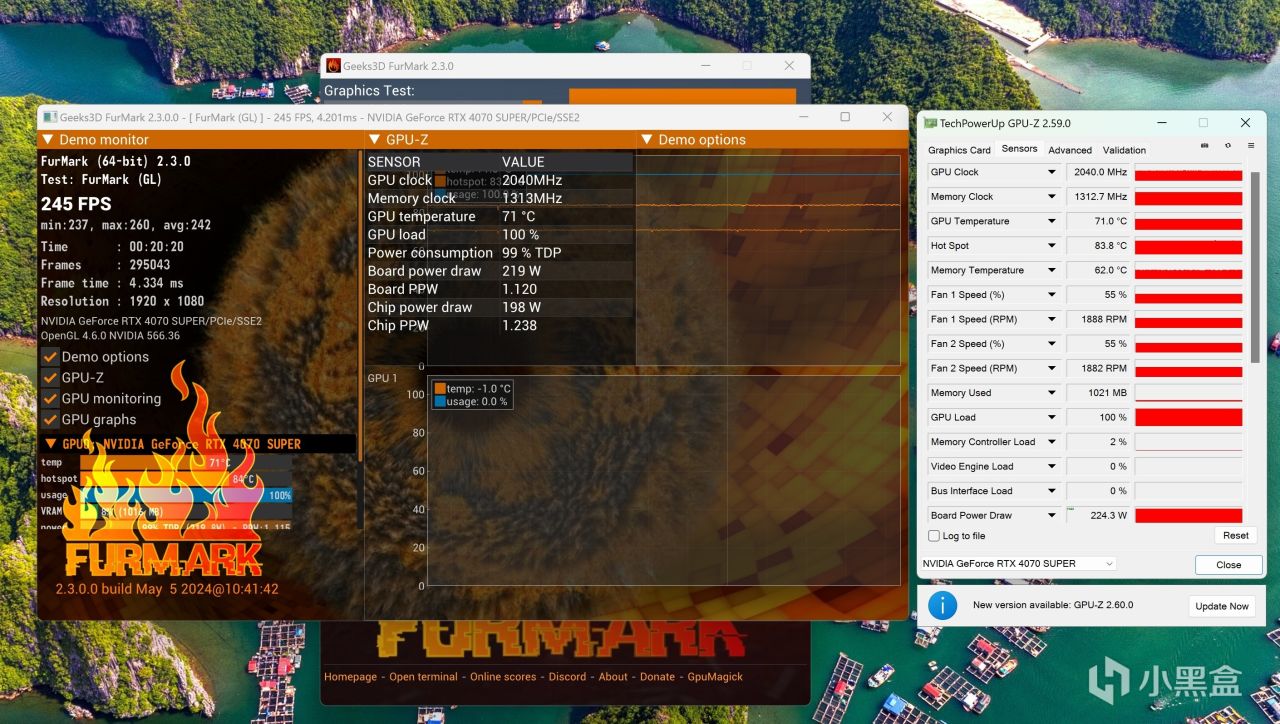This screenshot has width=1280, height=724.
Task: Open the Memory Controller Load dropdown
Action: tap(1051, 442)
